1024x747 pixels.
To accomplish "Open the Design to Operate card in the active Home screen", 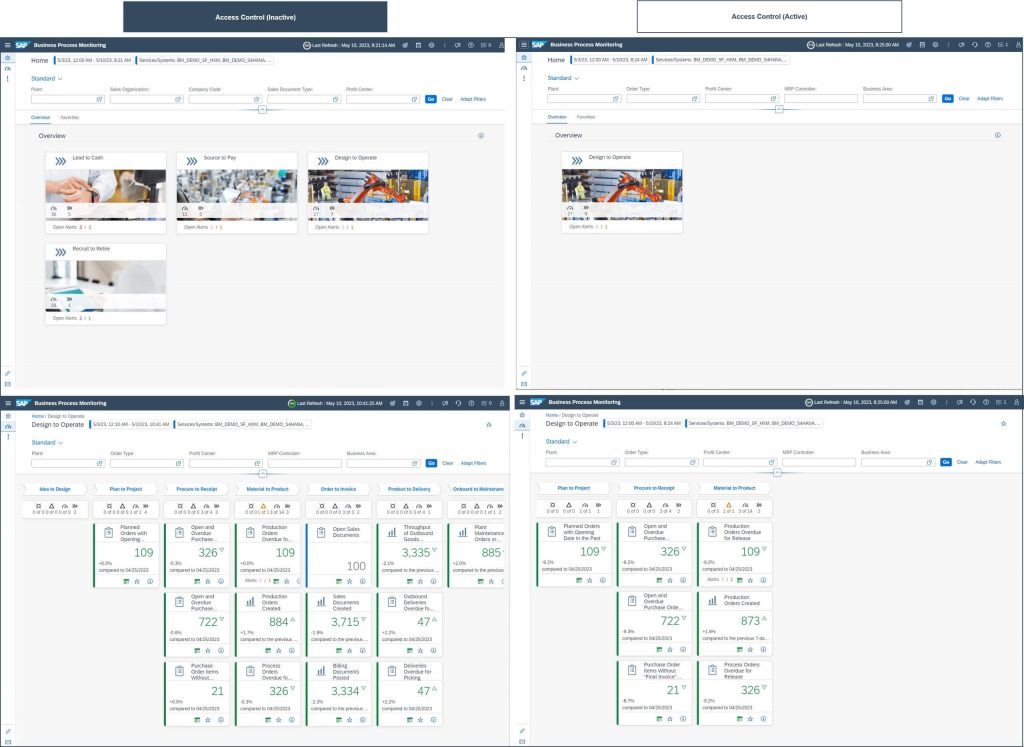I will tap(622, 193).
